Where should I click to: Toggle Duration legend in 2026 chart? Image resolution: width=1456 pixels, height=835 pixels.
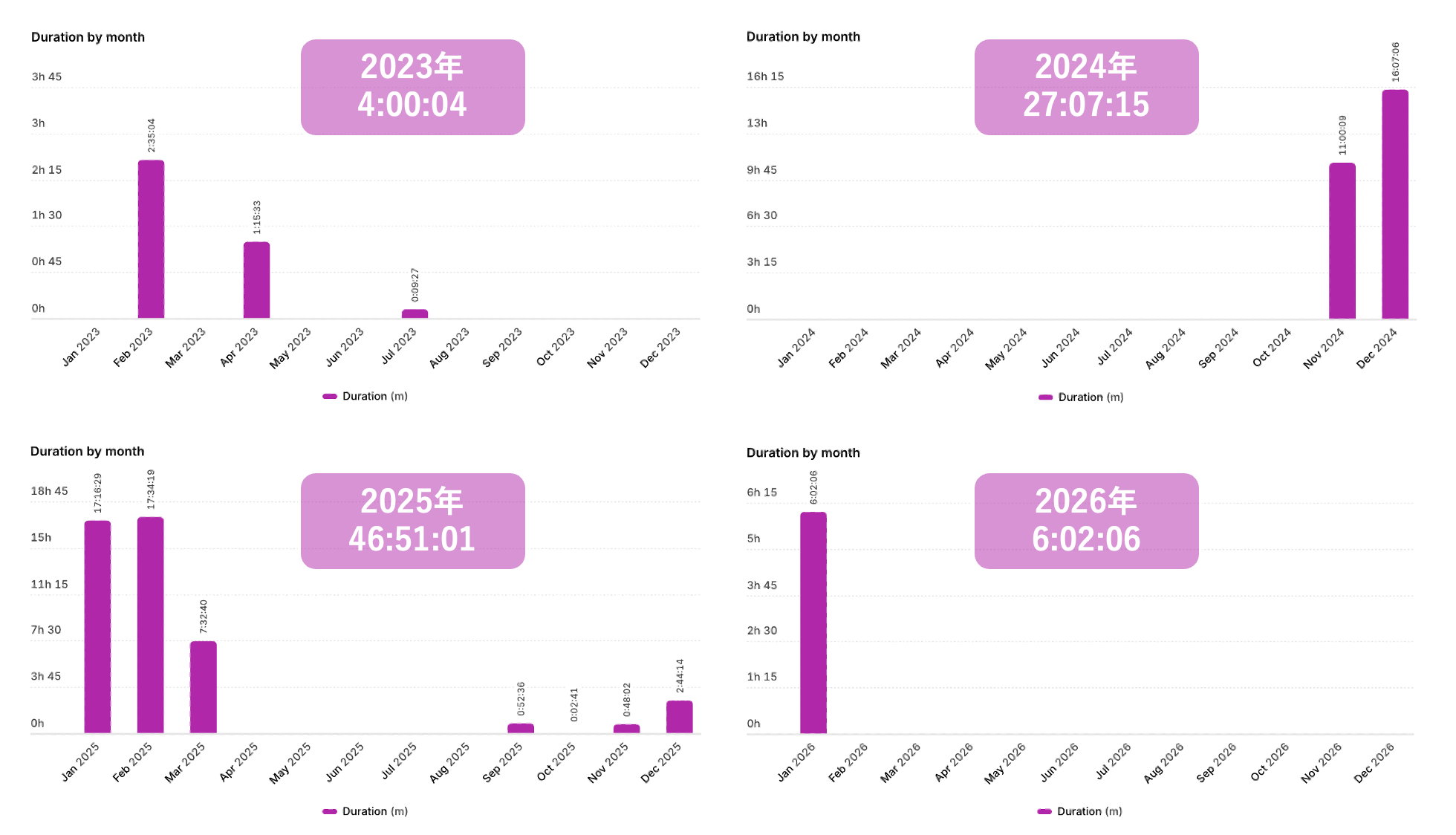(1079, 811)
